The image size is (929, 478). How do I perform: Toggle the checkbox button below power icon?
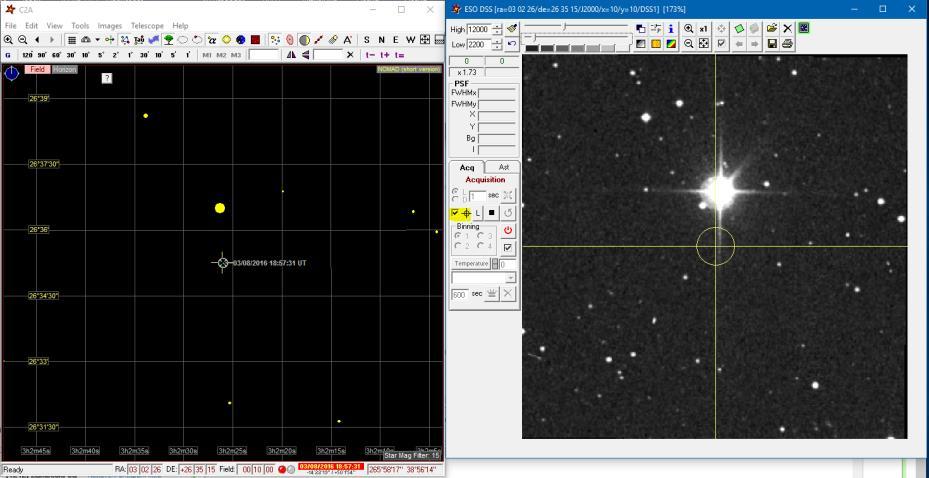(508, 247)
